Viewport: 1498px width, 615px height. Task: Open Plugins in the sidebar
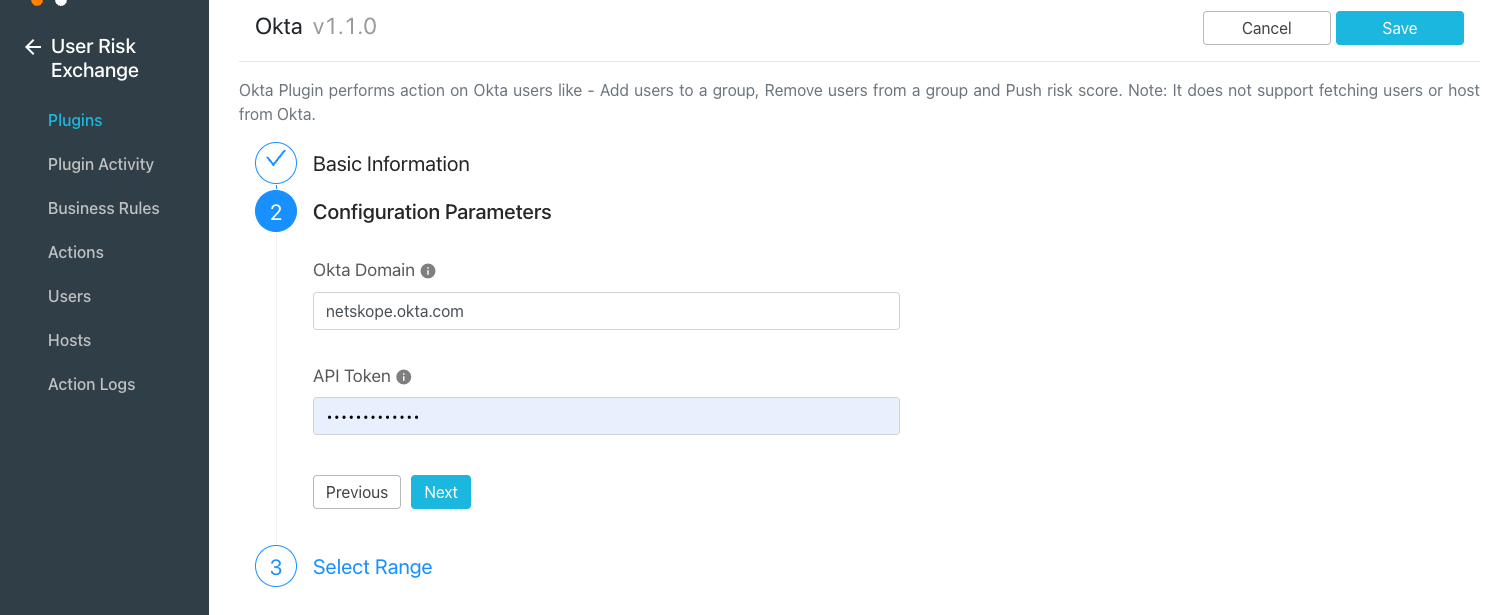point(75,120)
